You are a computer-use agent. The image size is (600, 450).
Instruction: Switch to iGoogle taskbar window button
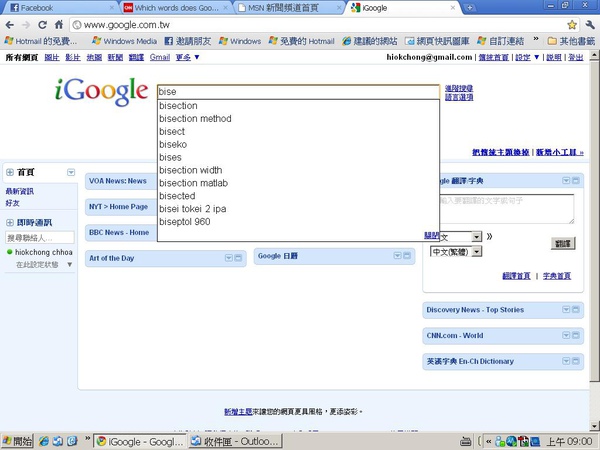(x=140, y=441)
